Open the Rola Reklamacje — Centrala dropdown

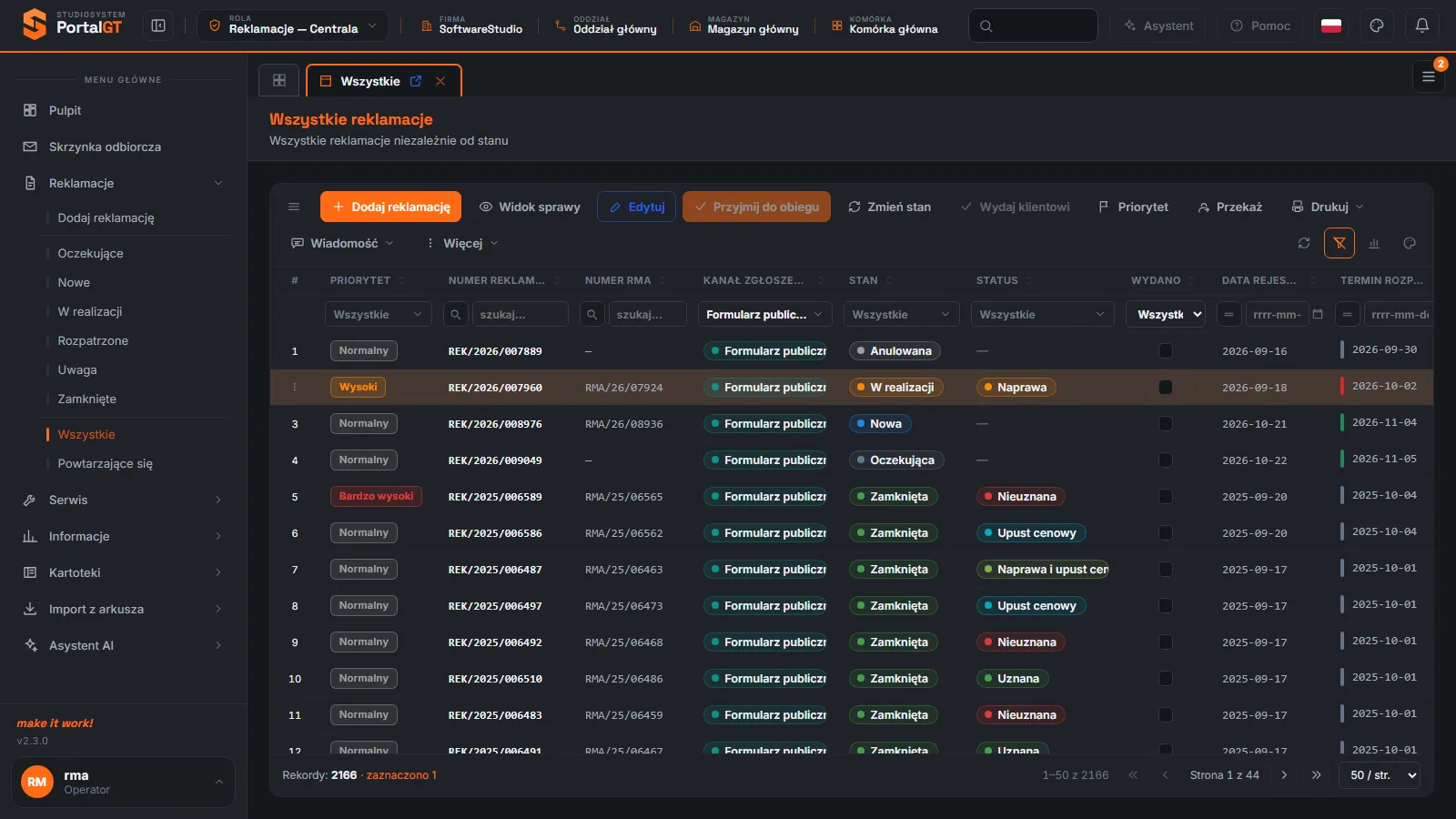click(293, 25)
